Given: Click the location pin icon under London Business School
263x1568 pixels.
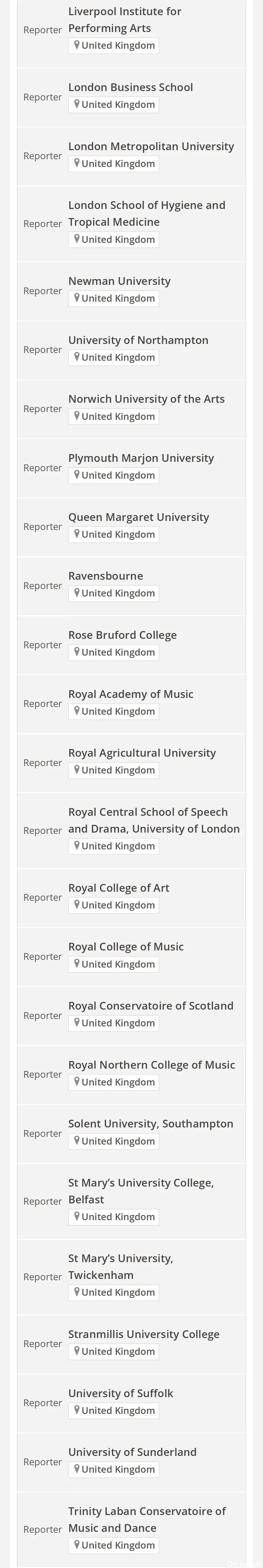Looking at the screenshot, I should (77, 104).
